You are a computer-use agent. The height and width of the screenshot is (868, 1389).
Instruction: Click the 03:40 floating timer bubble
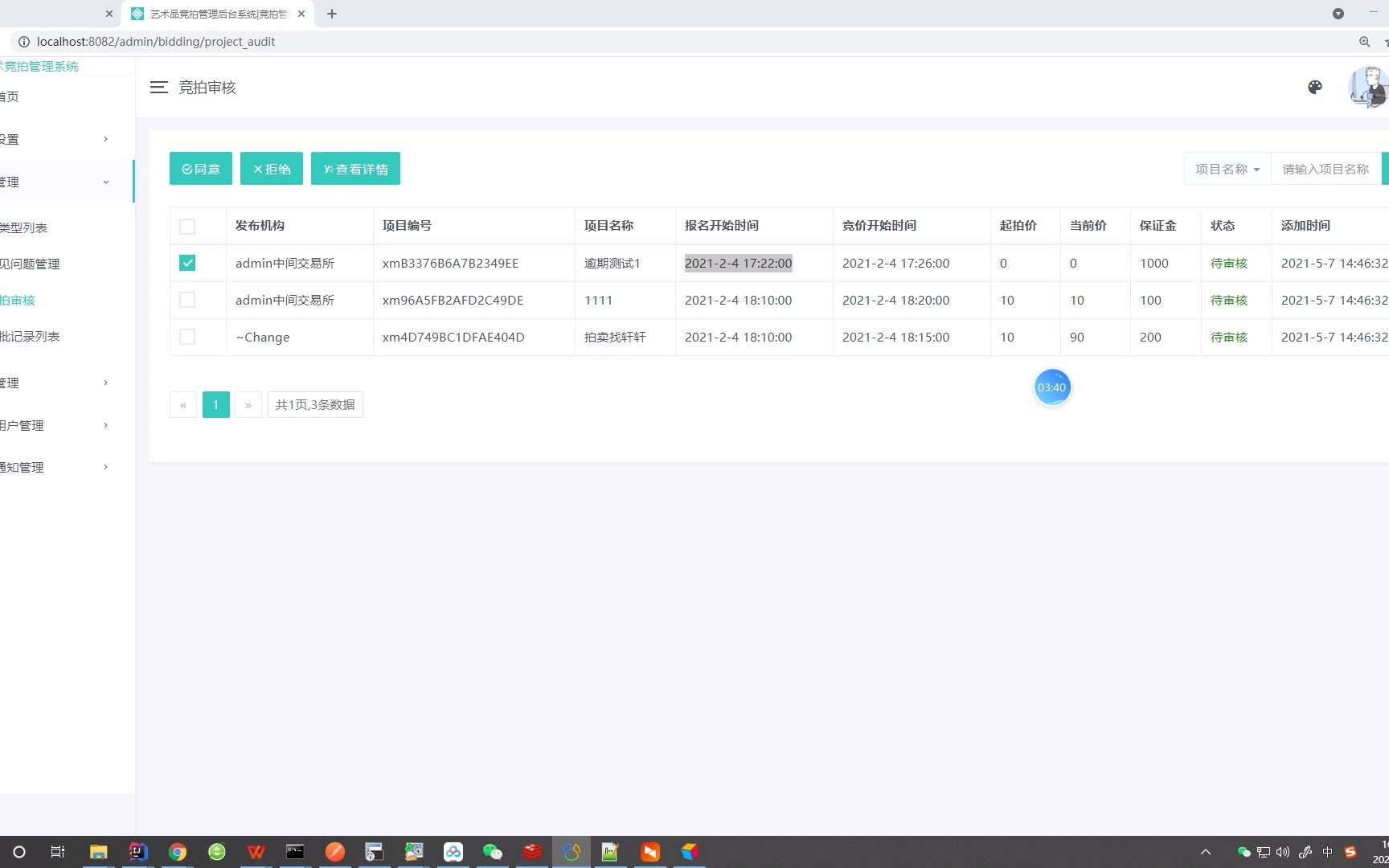coord(1052,387)
